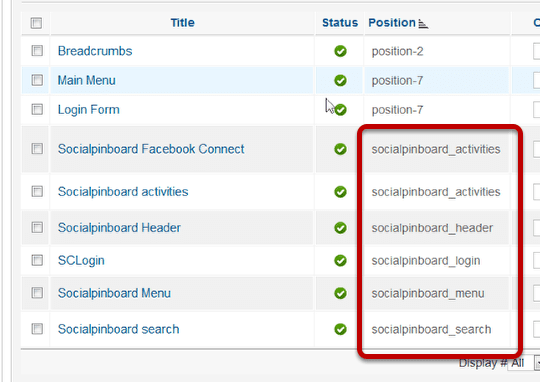
Task: Check the Socialpinboard Header checkbox
Action: tap(37, 227)
